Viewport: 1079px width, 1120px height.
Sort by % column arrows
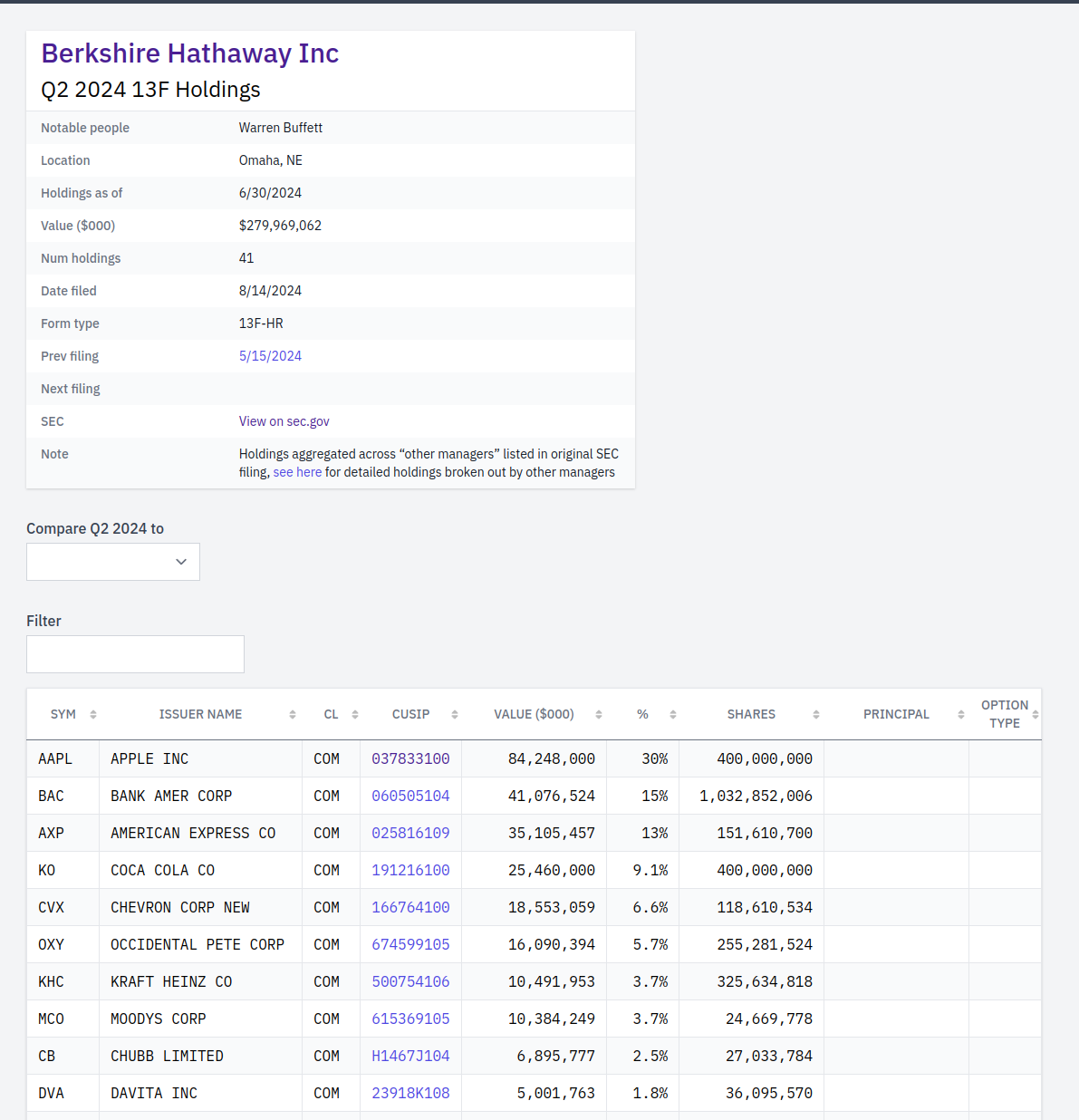[x=673, y=715]
